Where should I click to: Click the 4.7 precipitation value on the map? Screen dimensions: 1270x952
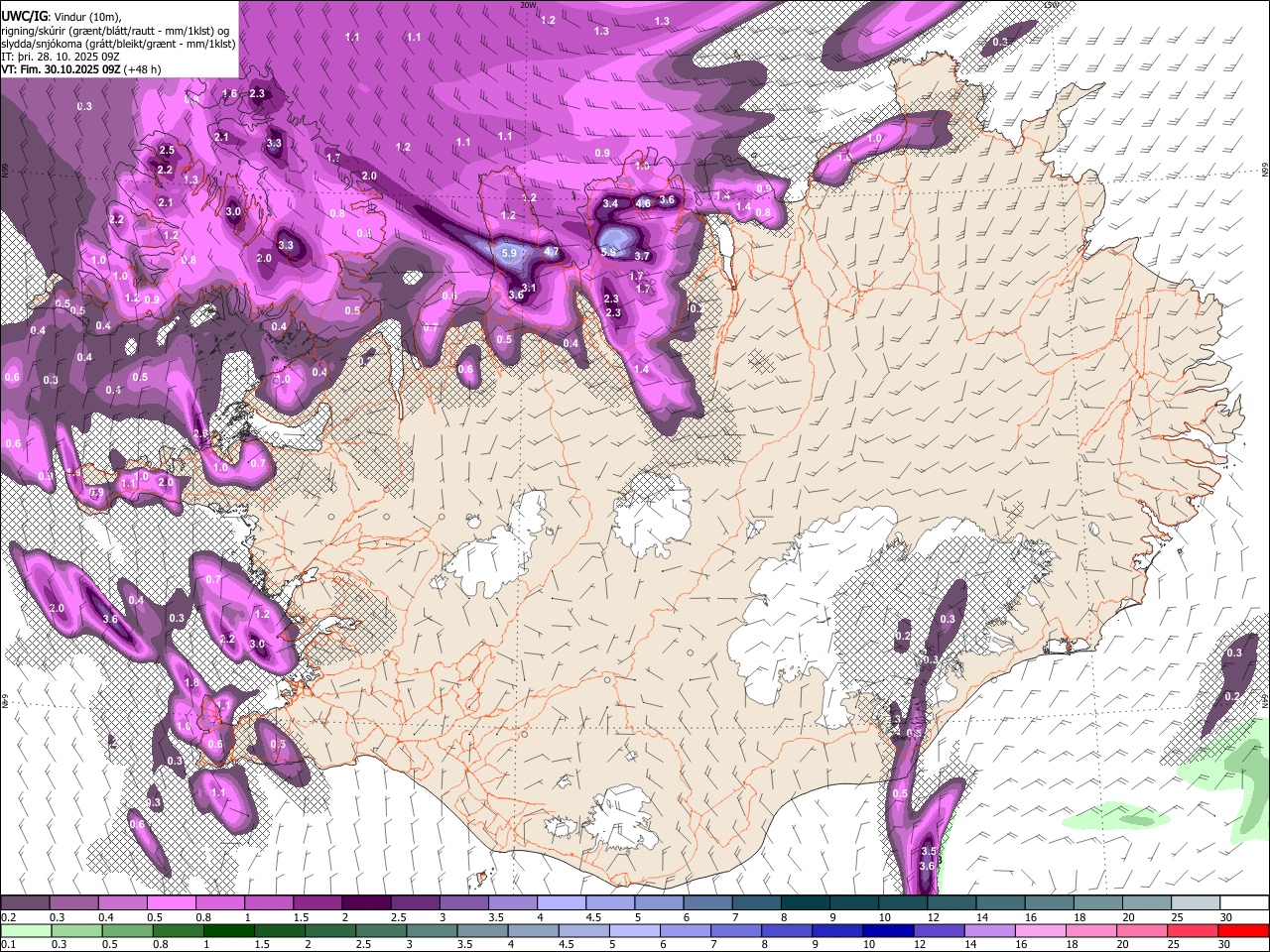(x=552, y=253)
